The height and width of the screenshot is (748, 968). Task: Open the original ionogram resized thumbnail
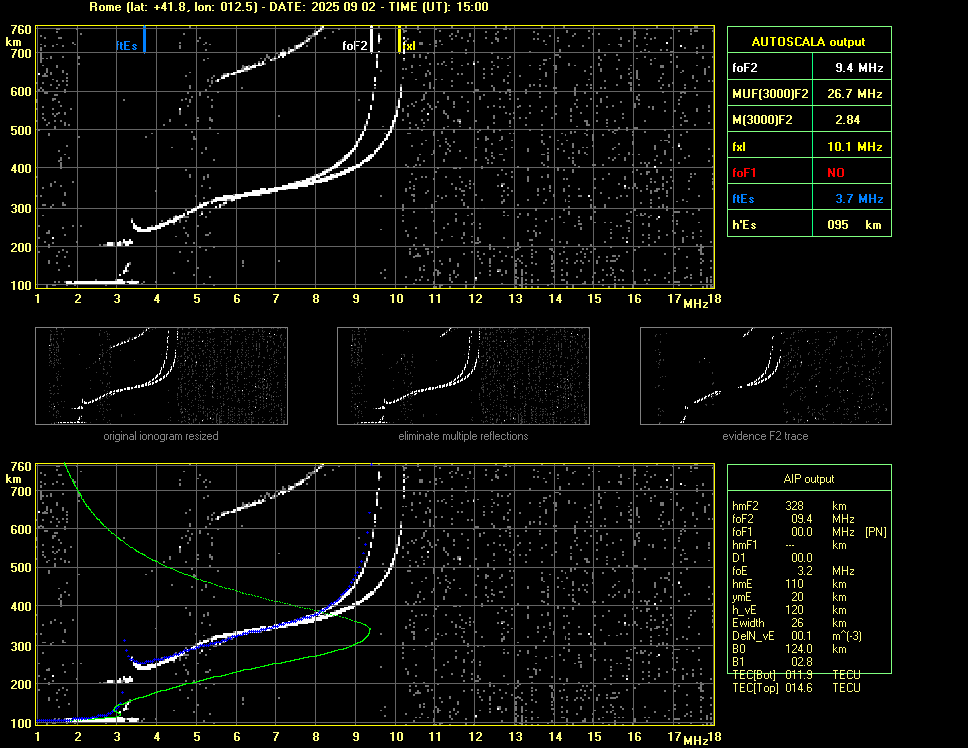pyautogui.click(x=161, y=376)
